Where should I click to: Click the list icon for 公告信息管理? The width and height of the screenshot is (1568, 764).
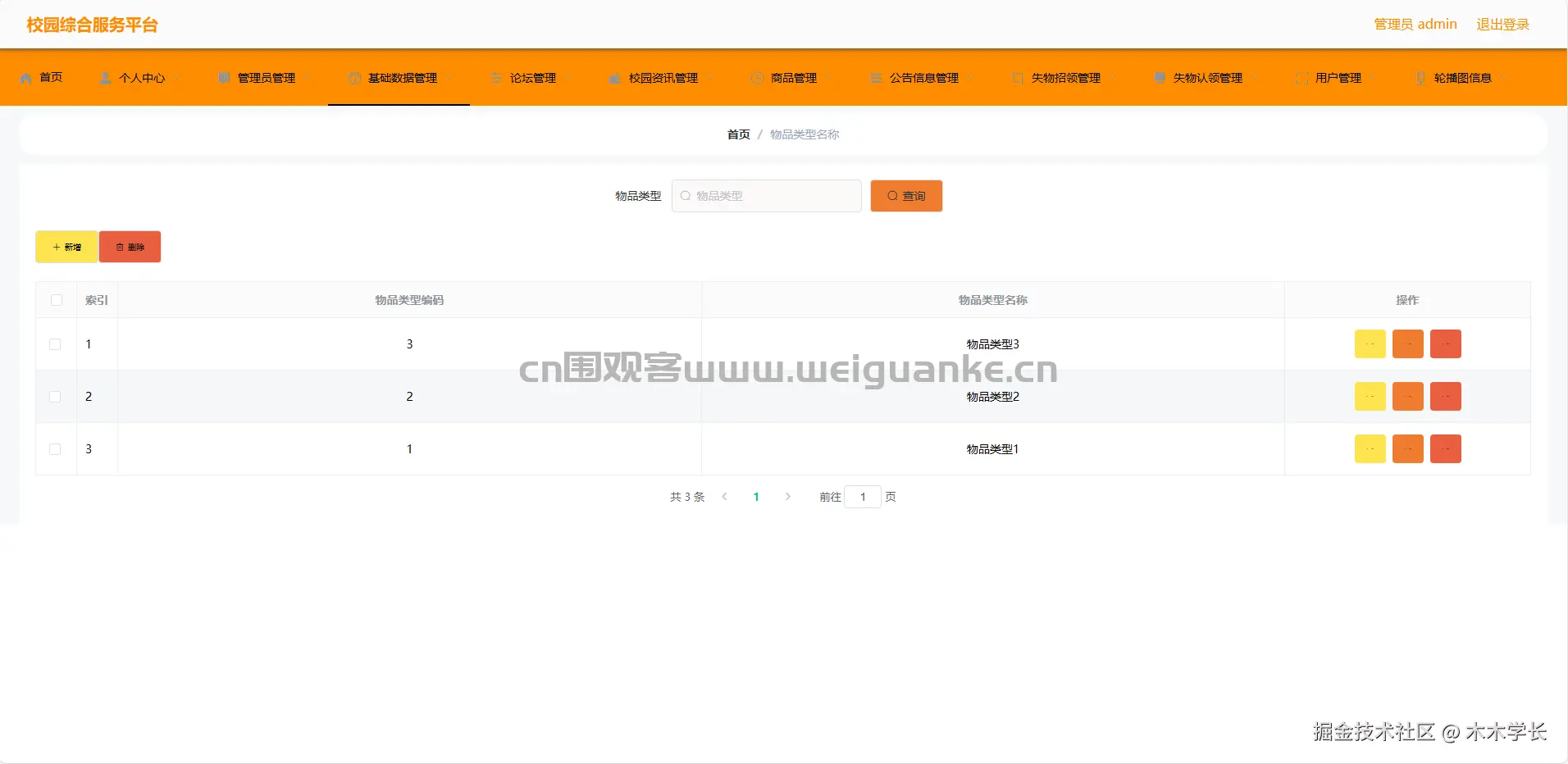coord(876,78)
